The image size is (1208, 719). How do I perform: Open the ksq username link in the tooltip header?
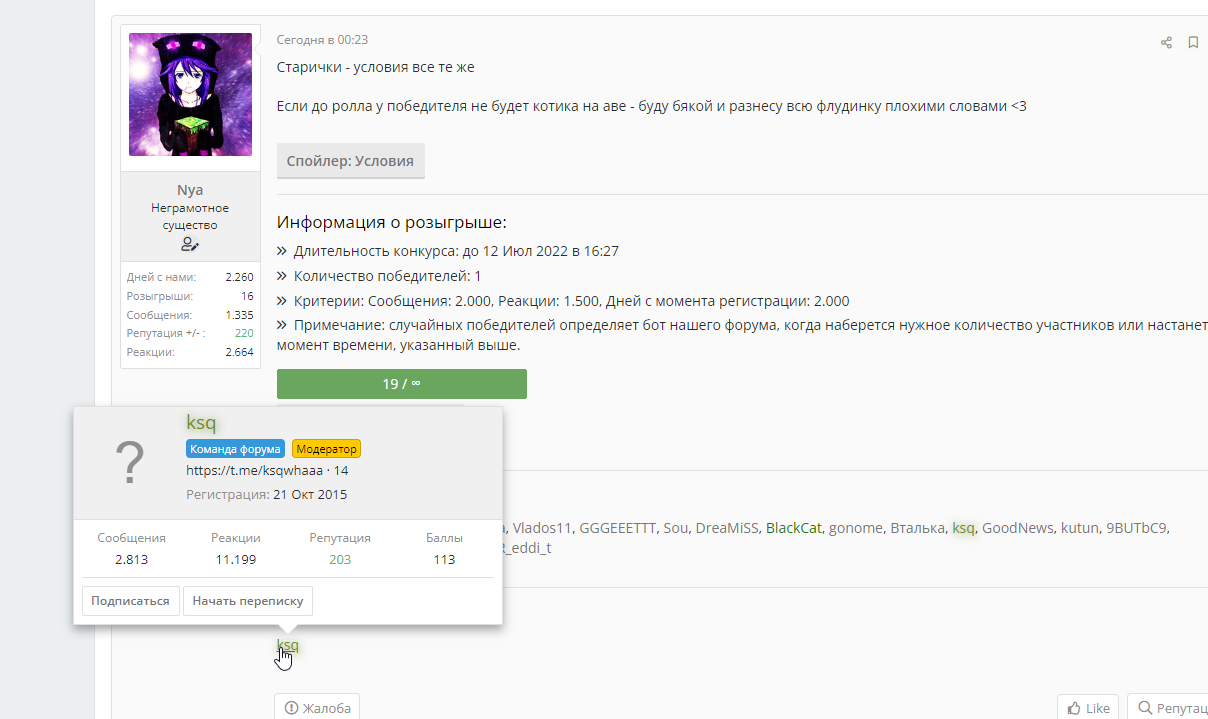201,423
